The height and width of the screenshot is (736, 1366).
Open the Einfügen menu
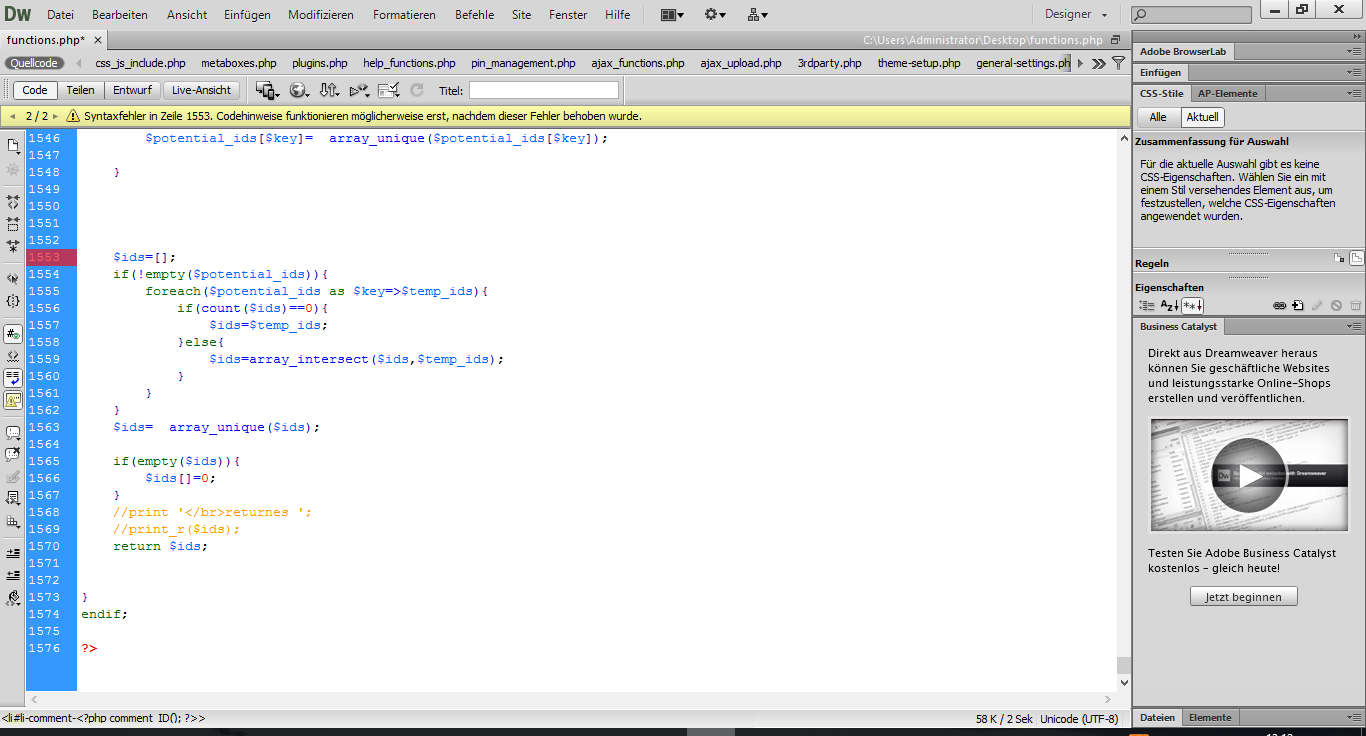coord(246,15)
